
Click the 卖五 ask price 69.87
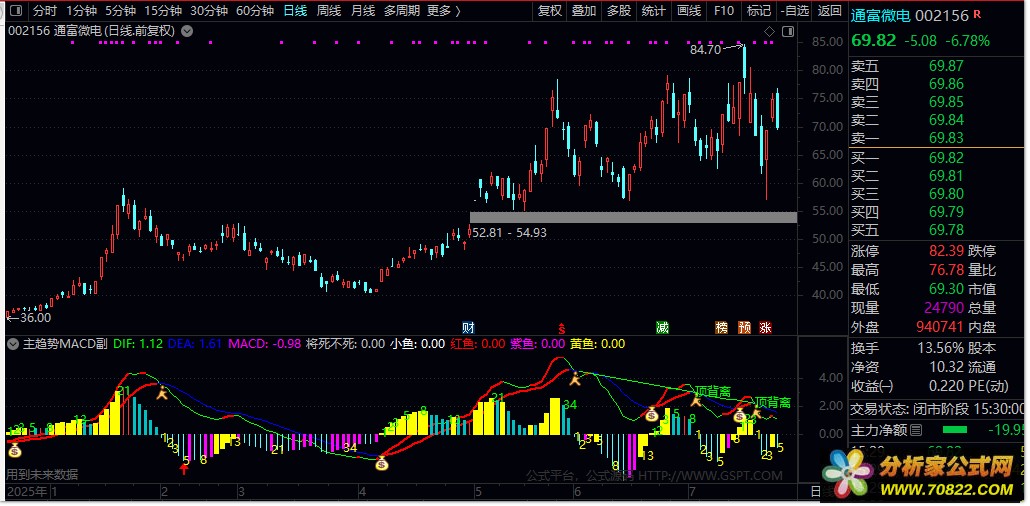pos(945,66)
